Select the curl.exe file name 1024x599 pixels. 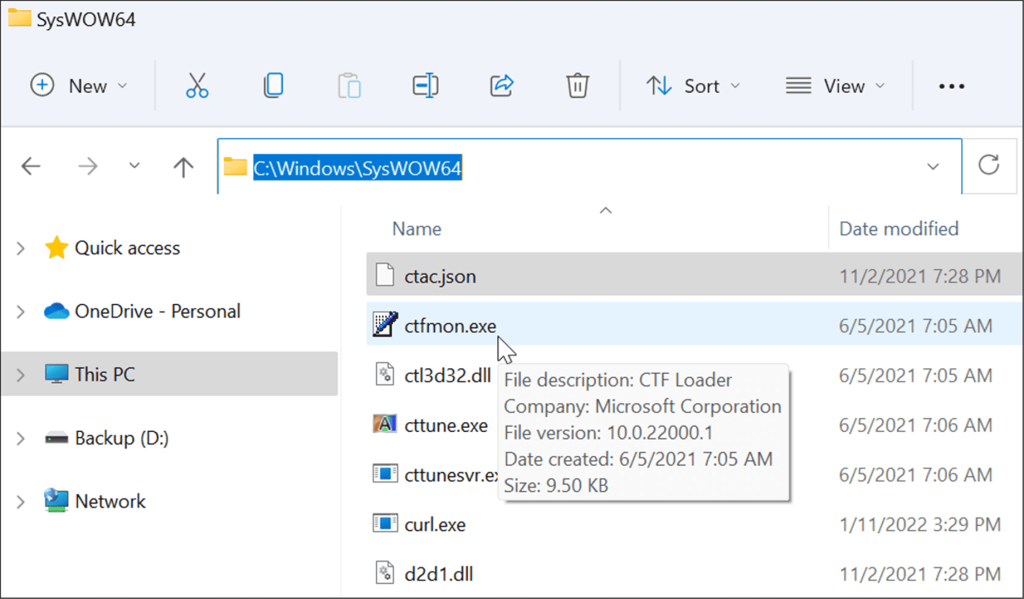coord(435,525)
